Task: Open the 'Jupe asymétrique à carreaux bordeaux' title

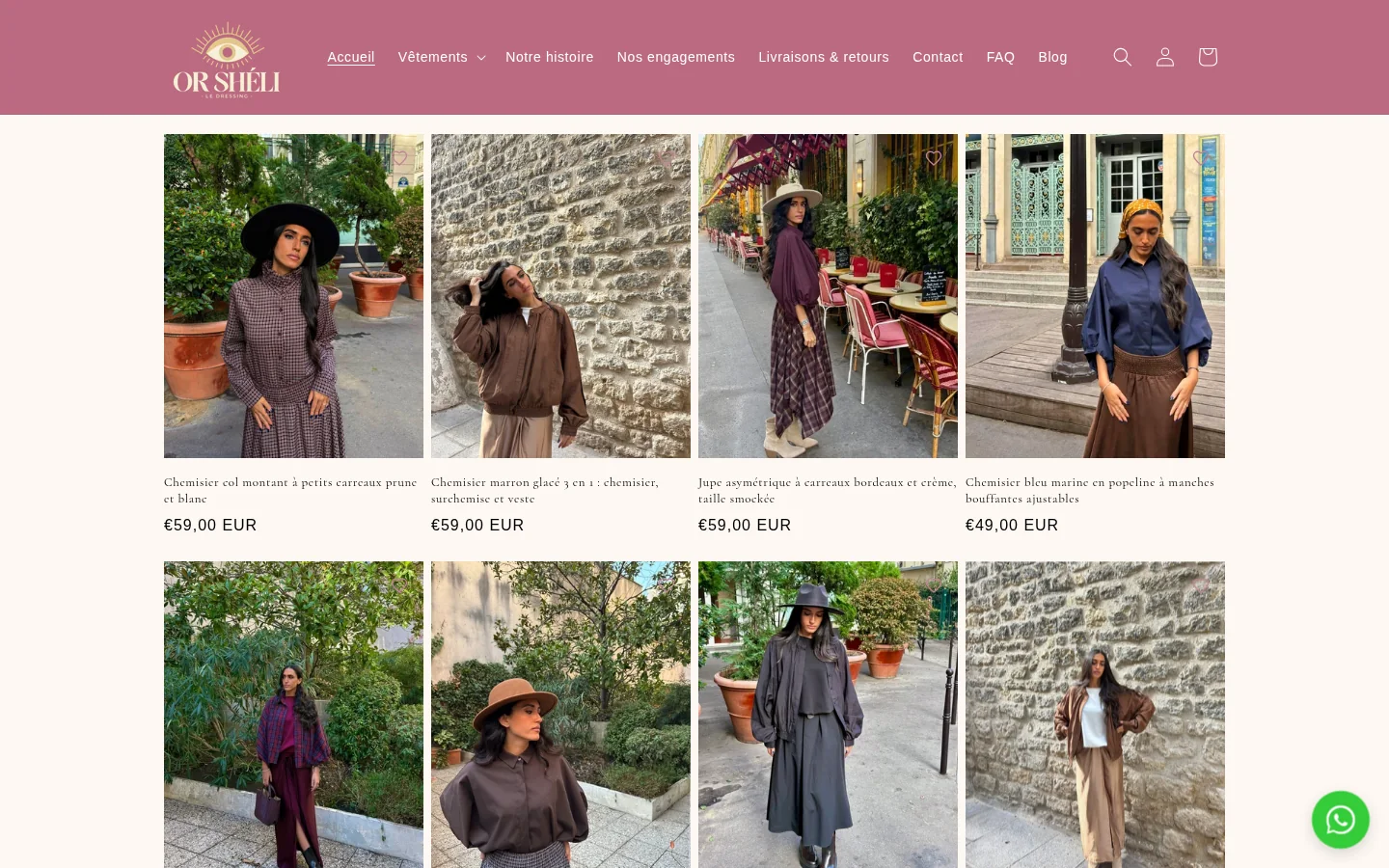Action: pos(827,490)
